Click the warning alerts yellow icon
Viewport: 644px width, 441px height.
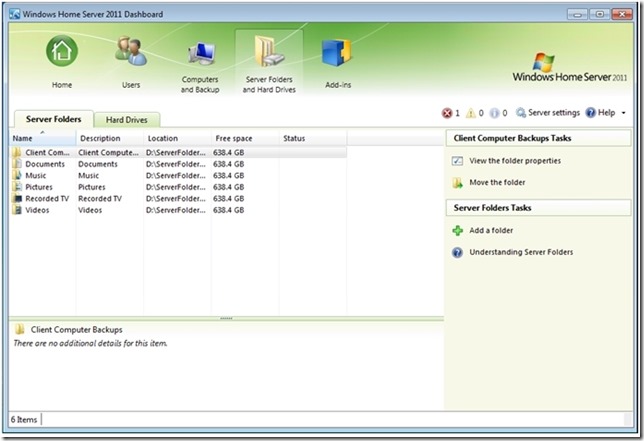pos(471,113)
